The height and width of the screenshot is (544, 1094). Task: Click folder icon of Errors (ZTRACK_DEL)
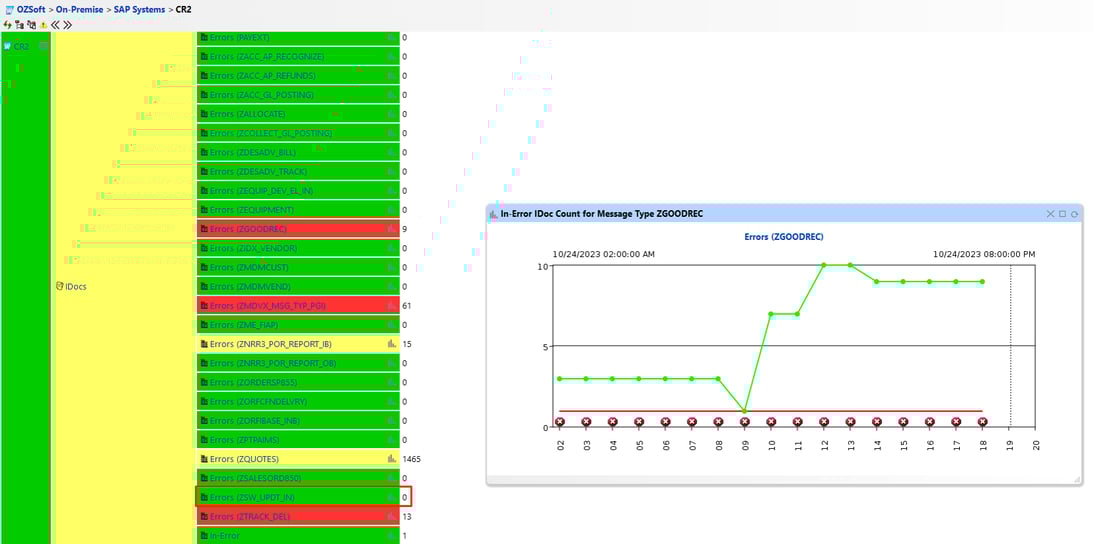[x=204, y=517]
